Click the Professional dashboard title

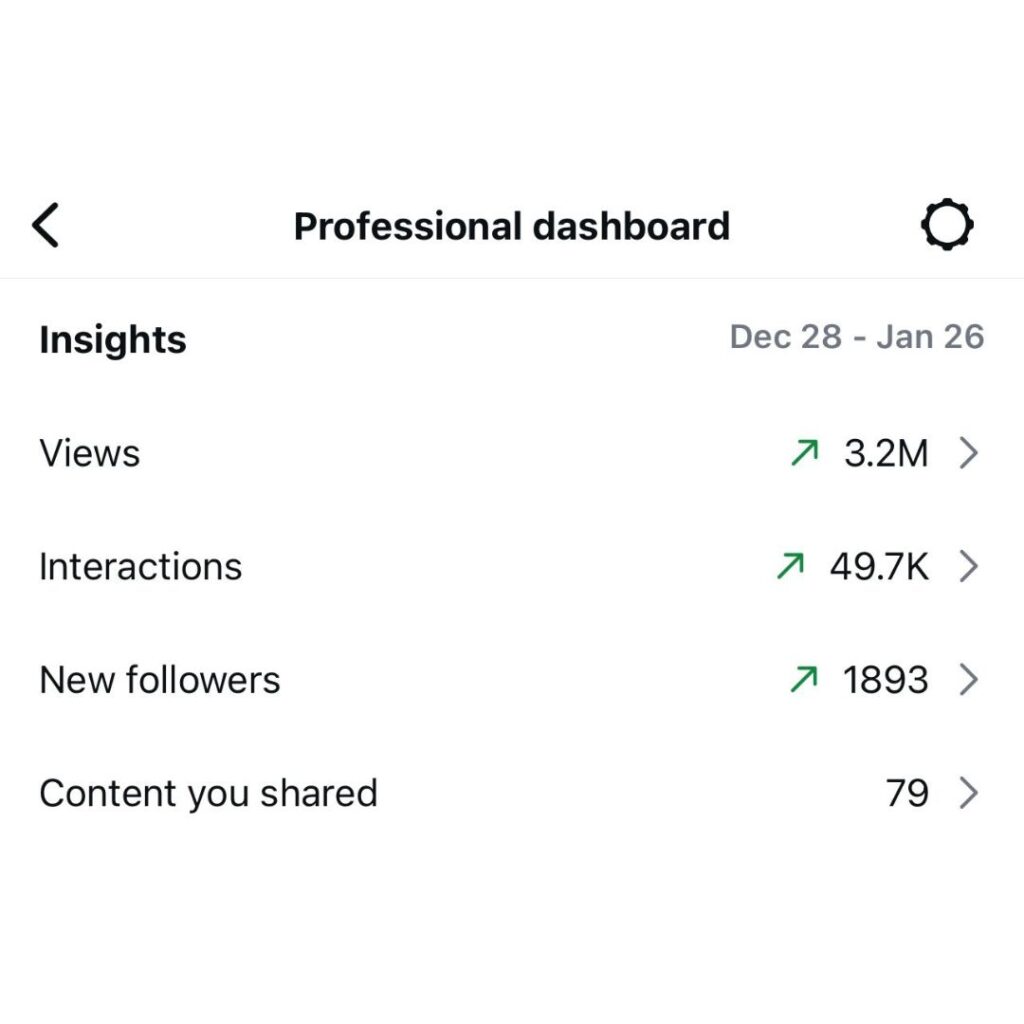(x=511, y=226)
